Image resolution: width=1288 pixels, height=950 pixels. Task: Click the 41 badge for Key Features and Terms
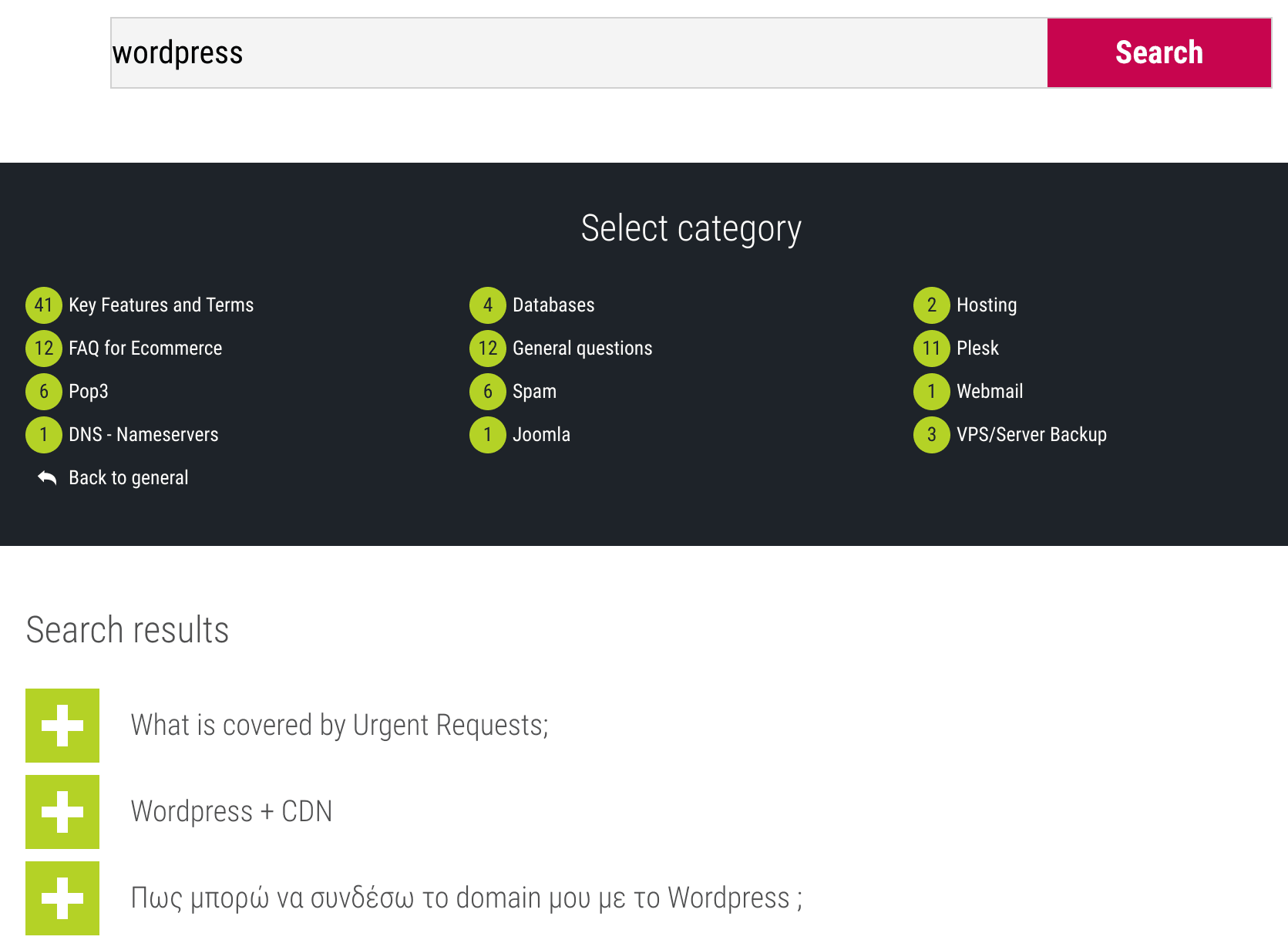(x=44, y=305)
